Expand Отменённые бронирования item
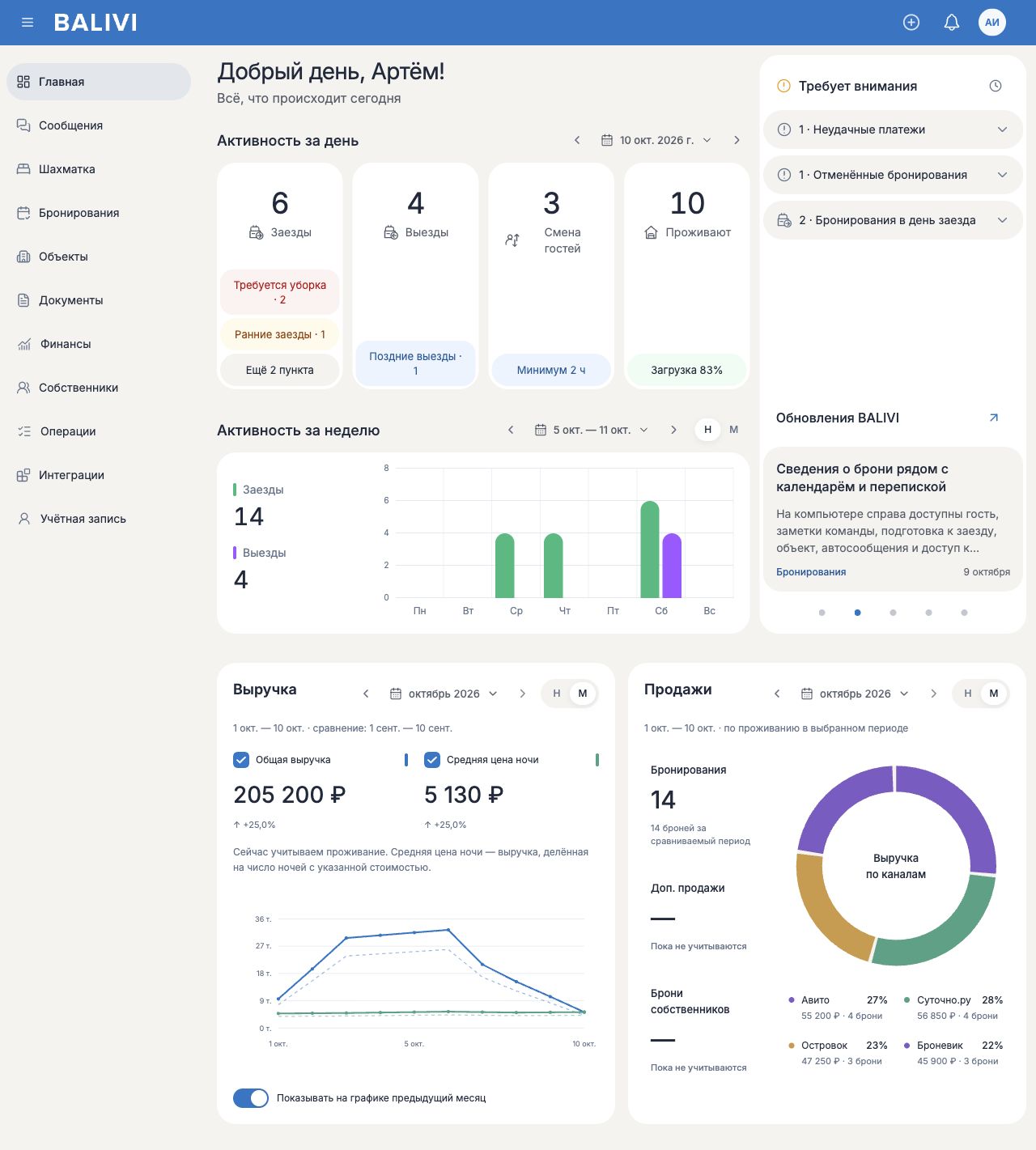 (893, 175)
